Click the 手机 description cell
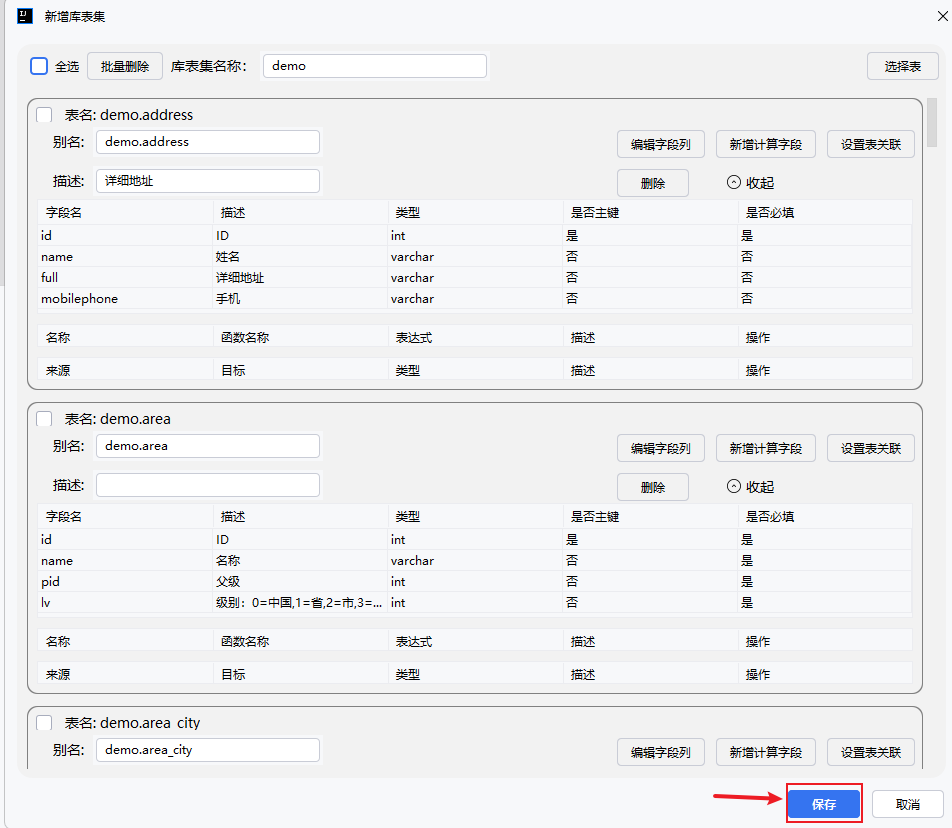The width and height of the screenshot is (952, 828). (300, 299)
